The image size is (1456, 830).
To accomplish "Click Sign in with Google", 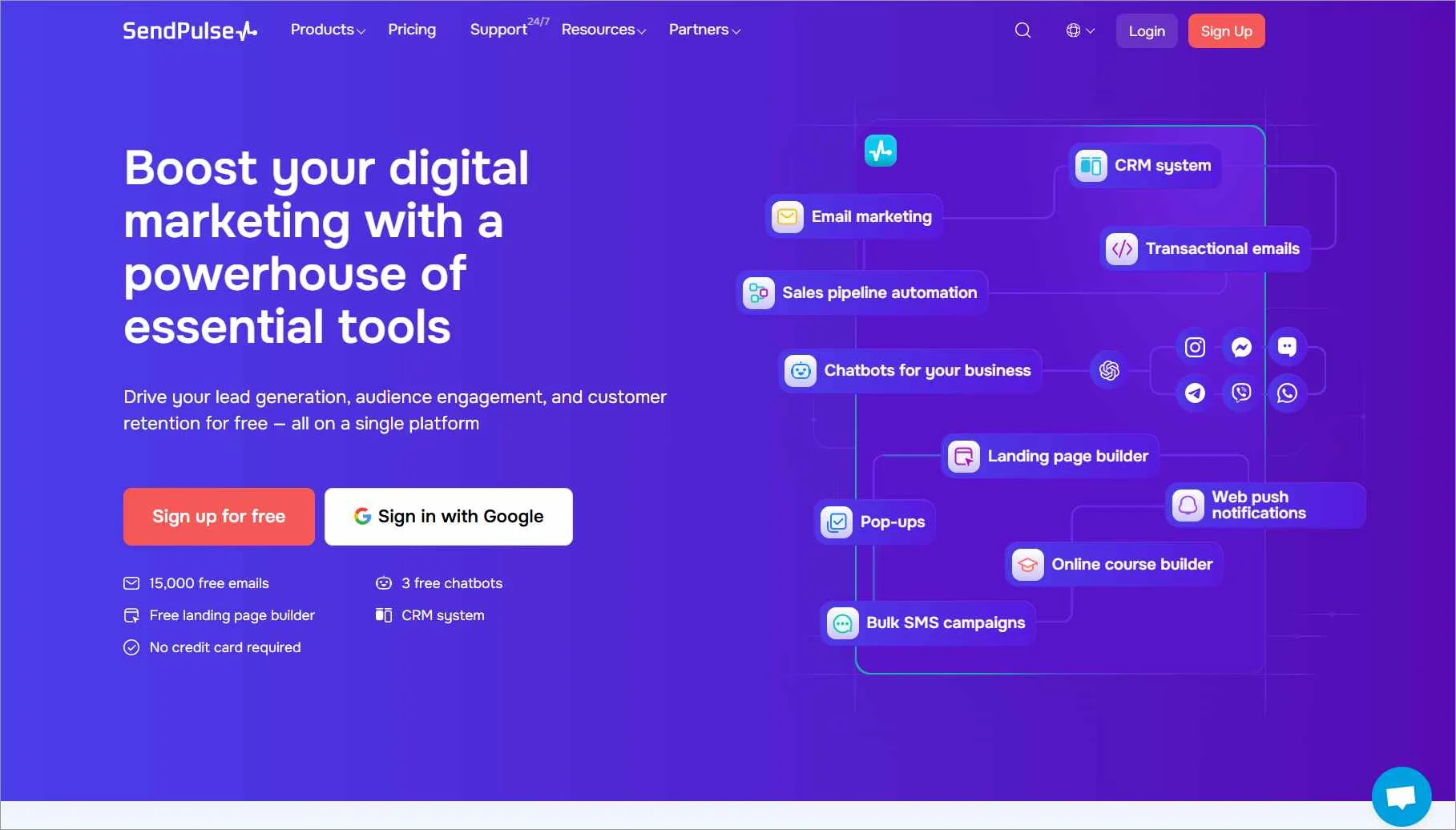I will pos(449,517).
